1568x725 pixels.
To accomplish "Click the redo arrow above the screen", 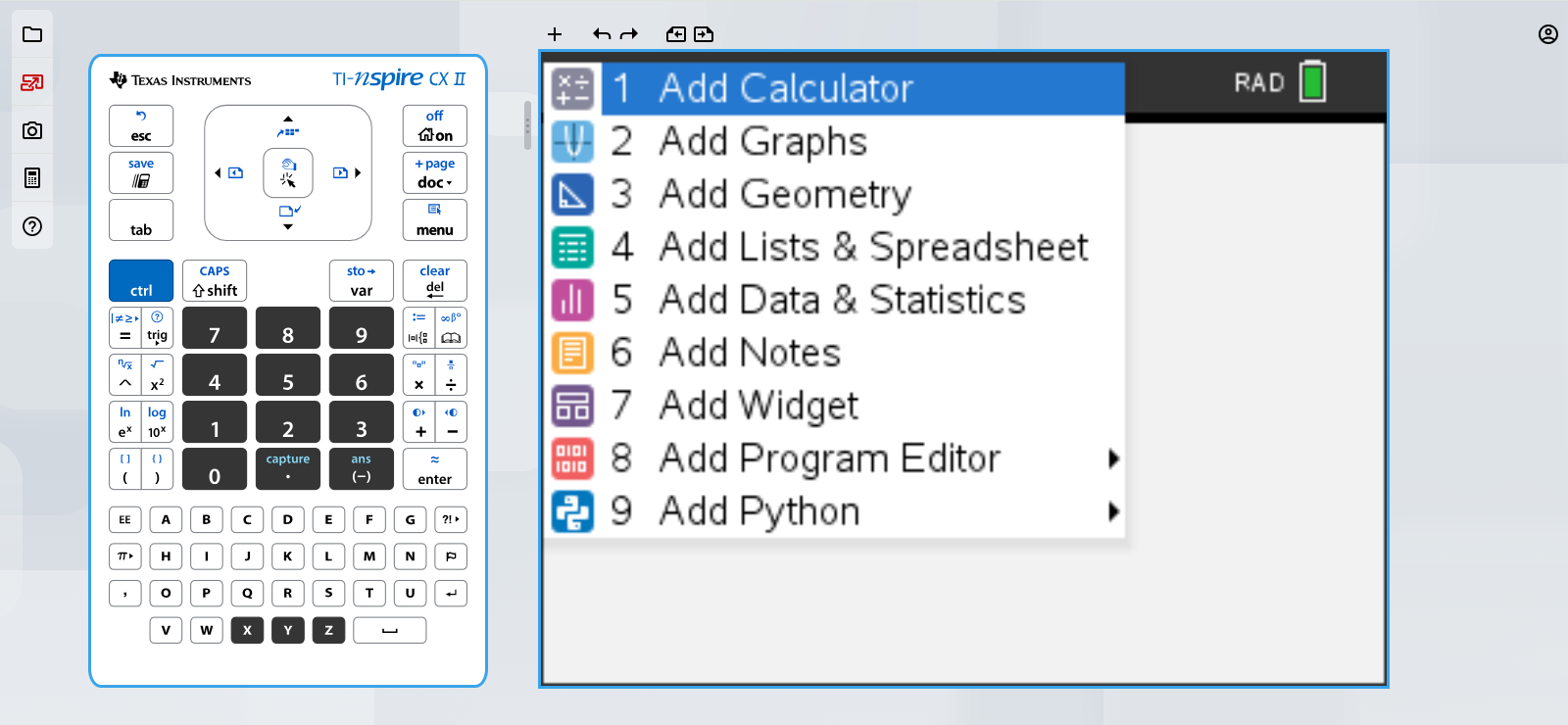I will point(629,34).
